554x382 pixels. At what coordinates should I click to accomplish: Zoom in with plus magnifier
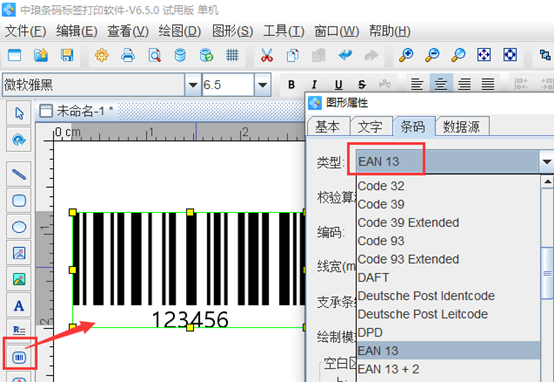(406, 55)
